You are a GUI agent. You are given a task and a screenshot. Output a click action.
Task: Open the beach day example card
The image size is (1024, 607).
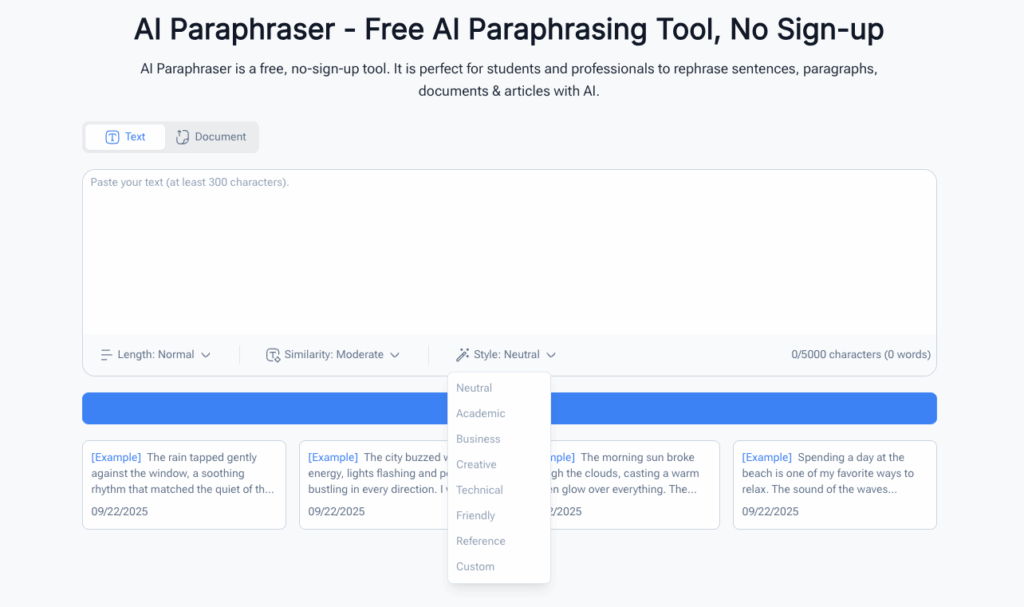[x=834, y=484]
